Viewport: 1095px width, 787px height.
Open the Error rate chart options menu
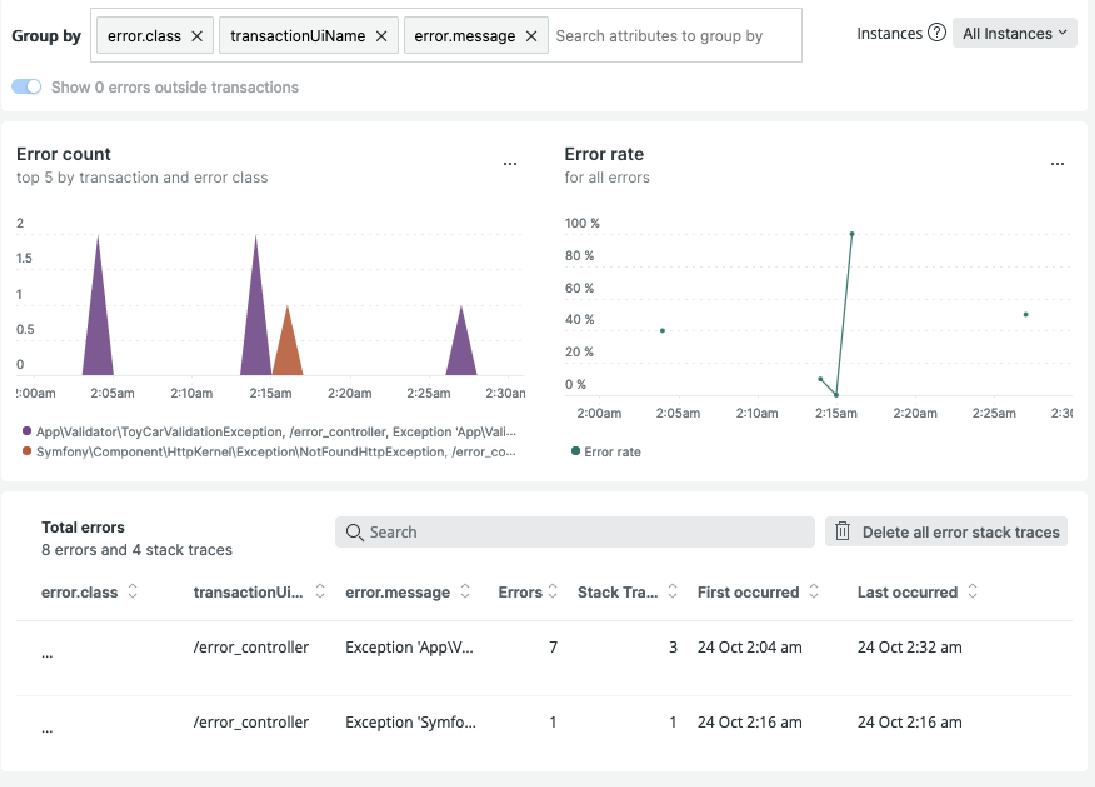coord(1057,163)
